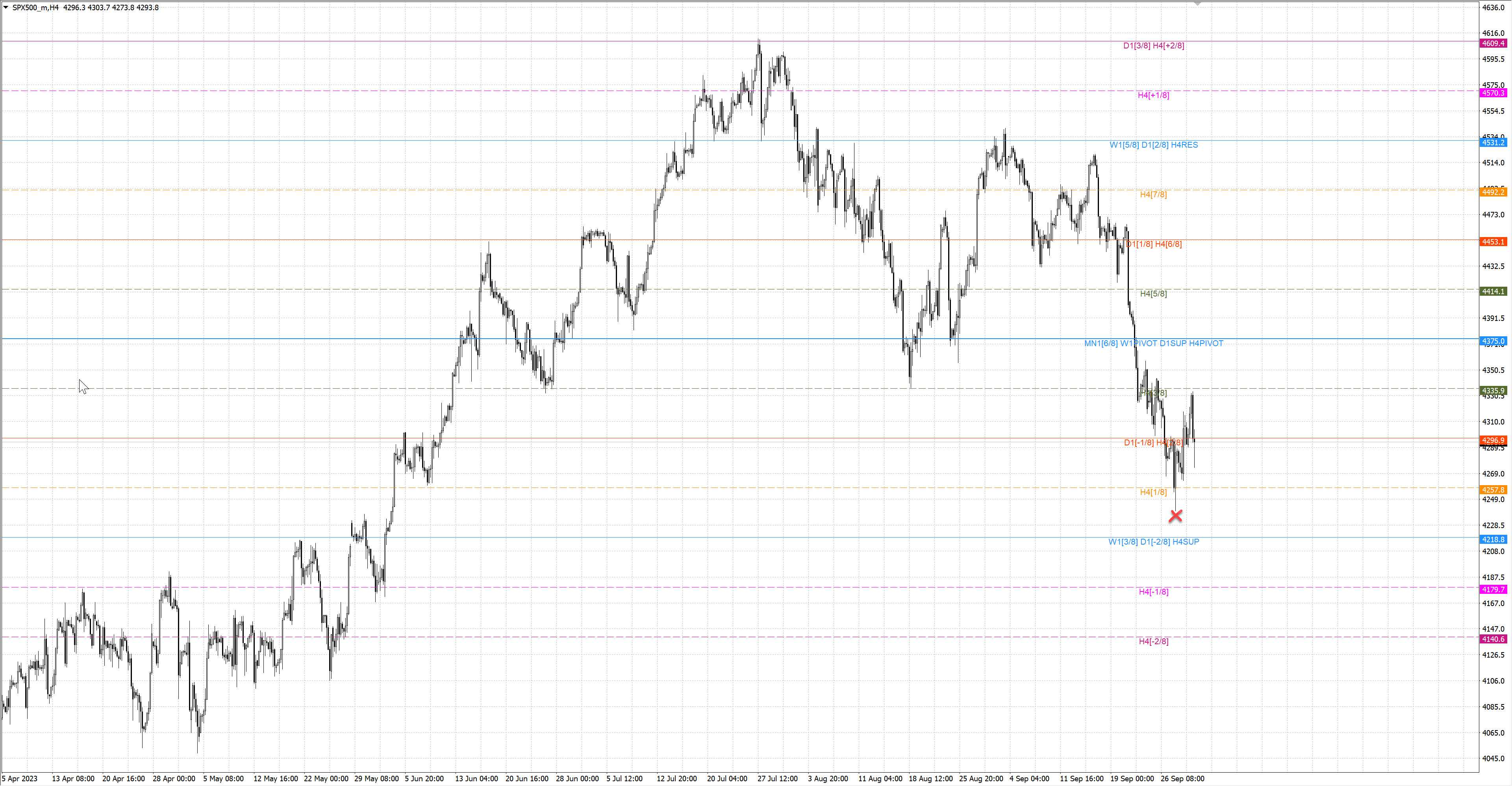Click the 4453.1 red-orange price tag
This screenshot has height=786, width=1512.
coord(1493,242)
